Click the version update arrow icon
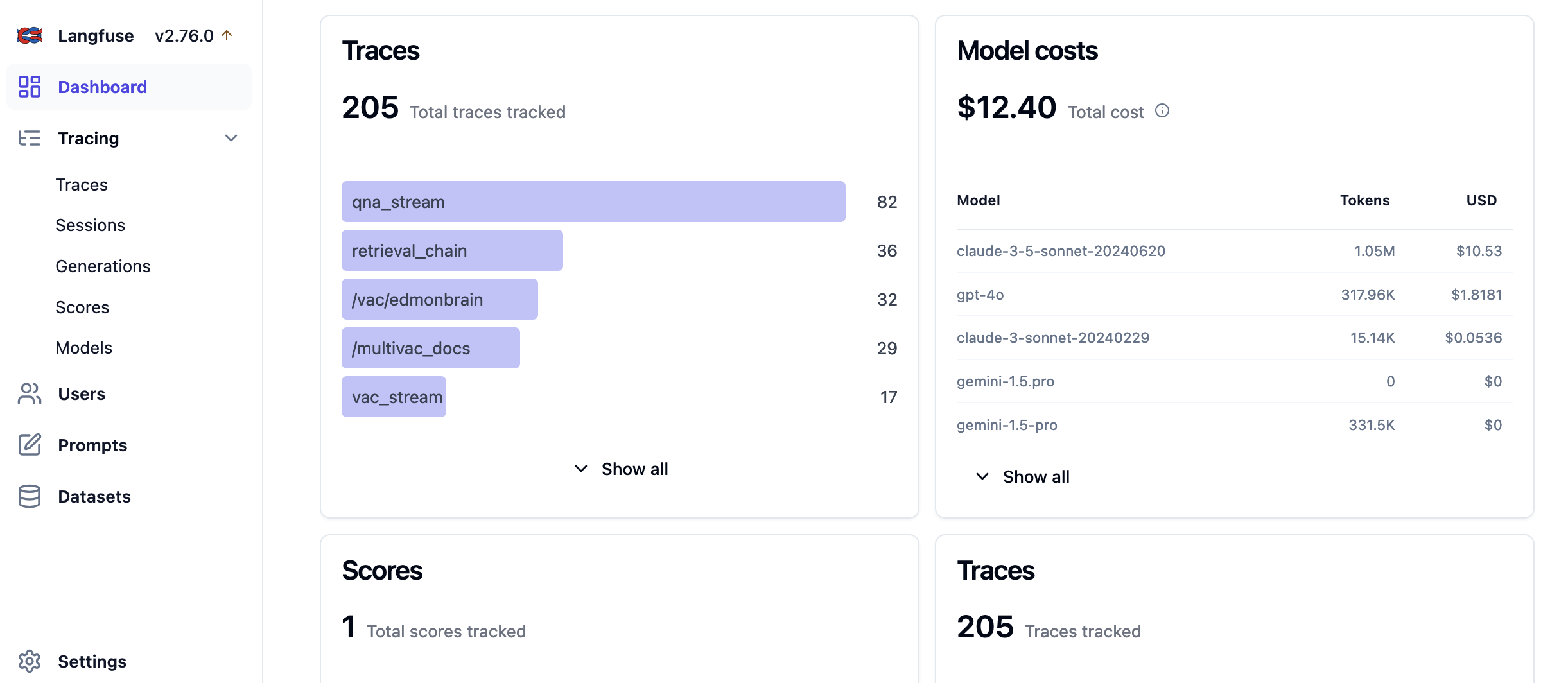The height and width of the screenshot is (683, 1568). click(x=227, y=35)
